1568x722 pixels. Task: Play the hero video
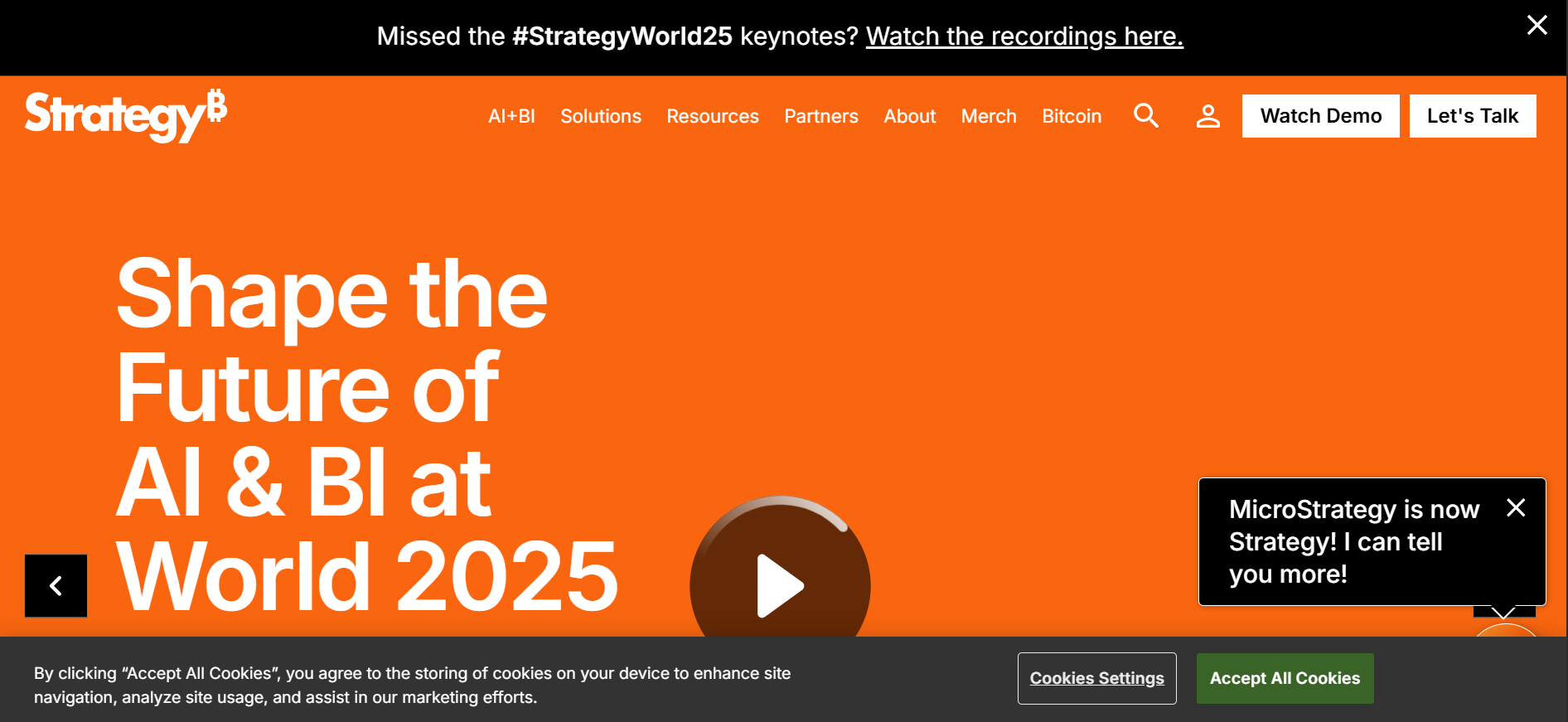(780, 585)
